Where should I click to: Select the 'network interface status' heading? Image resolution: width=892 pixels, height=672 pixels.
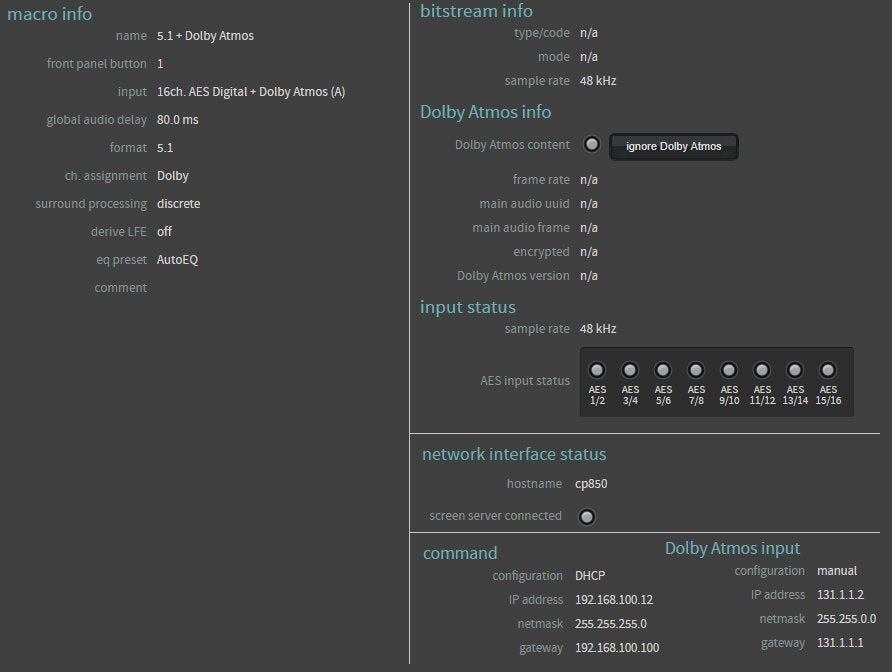pos(514,454)
